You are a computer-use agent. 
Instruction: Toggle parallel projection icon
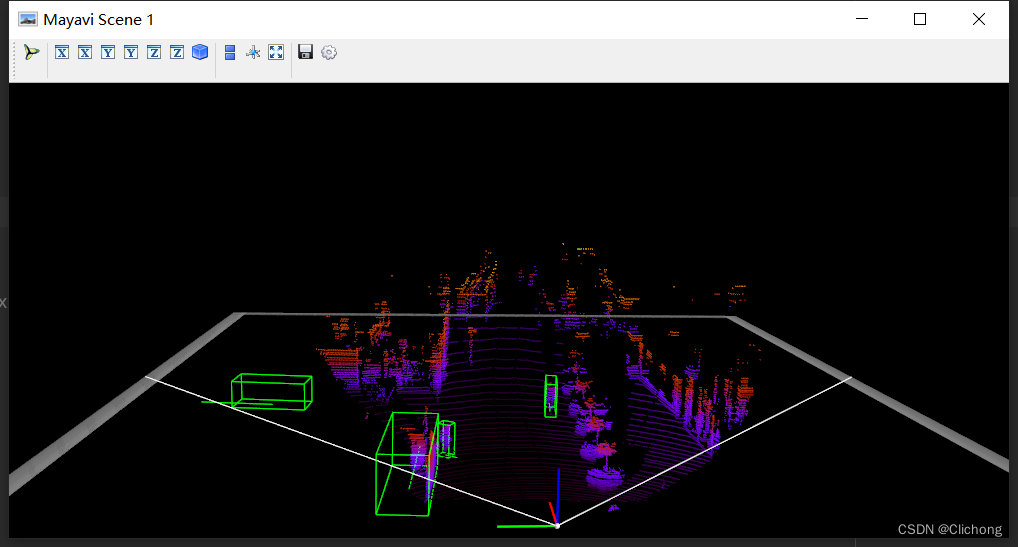pos(230,53)
